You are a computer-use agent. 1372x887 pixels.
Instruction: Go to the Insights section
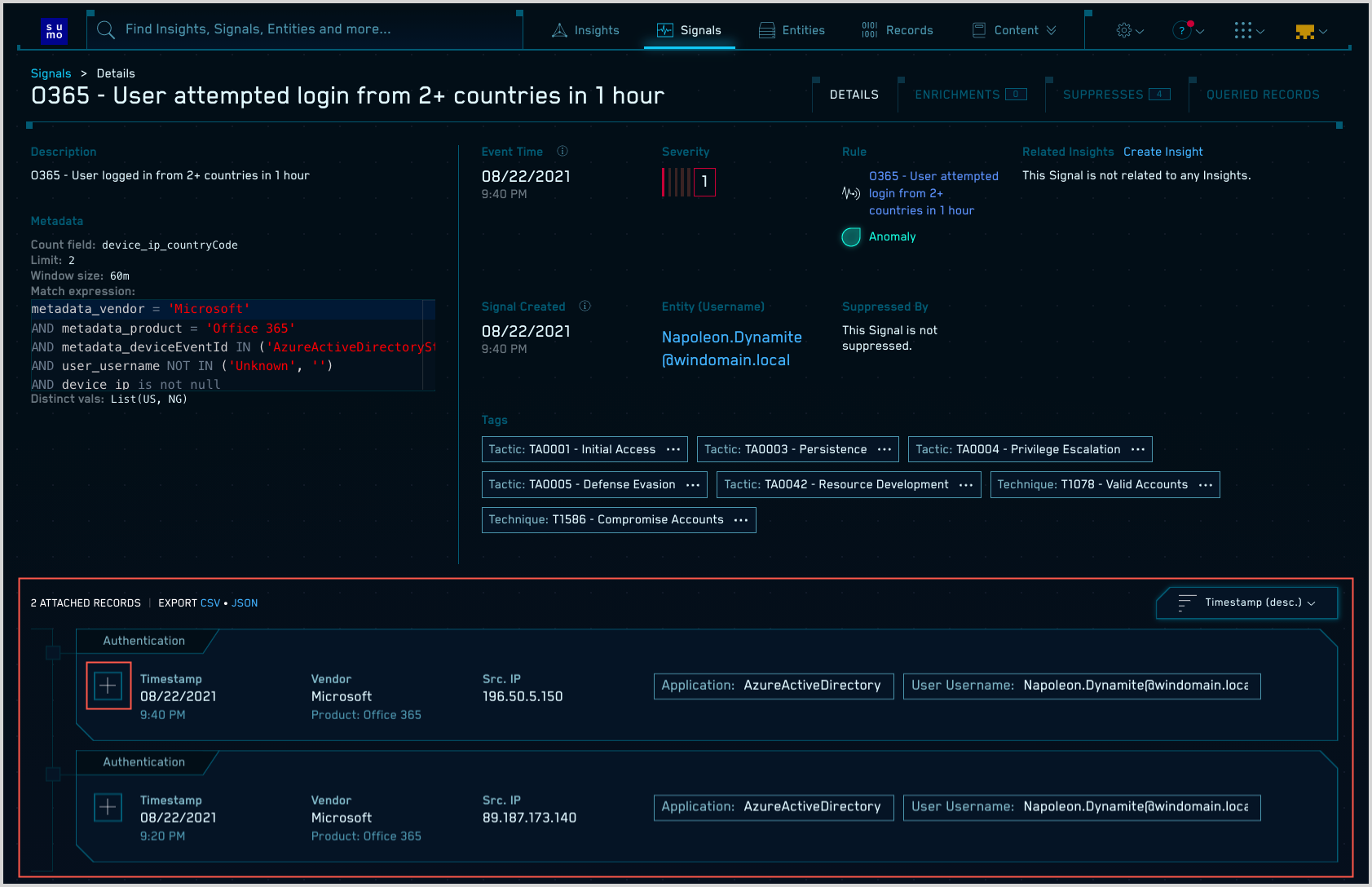click(586, 30)
